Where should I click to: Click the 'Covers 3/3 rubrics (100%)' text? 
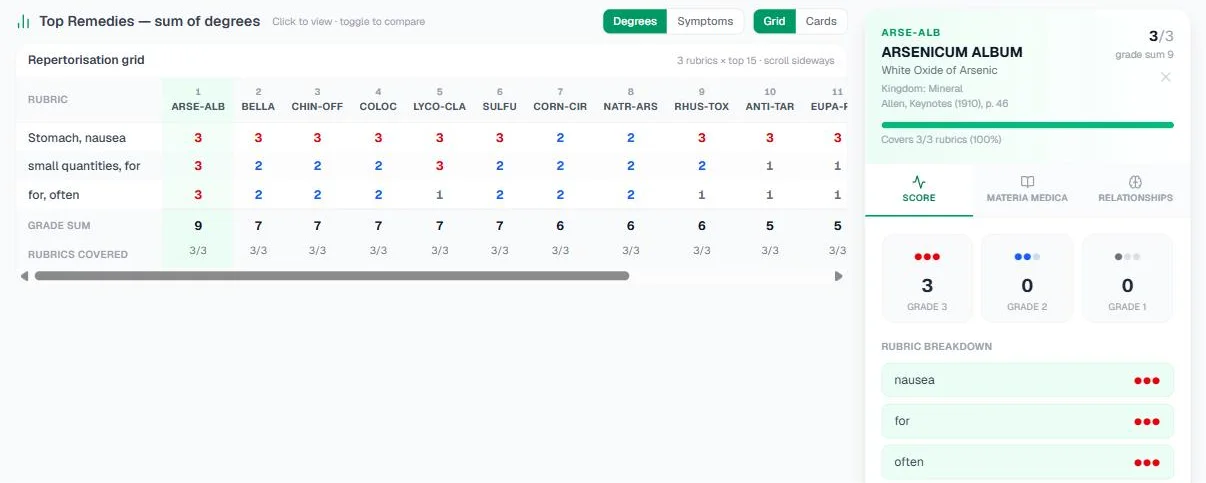click(941, 140)
